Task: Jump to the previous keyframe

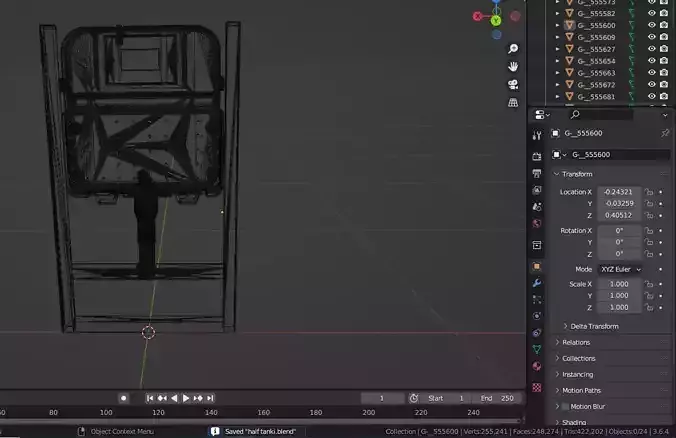Action: (162, 398)
